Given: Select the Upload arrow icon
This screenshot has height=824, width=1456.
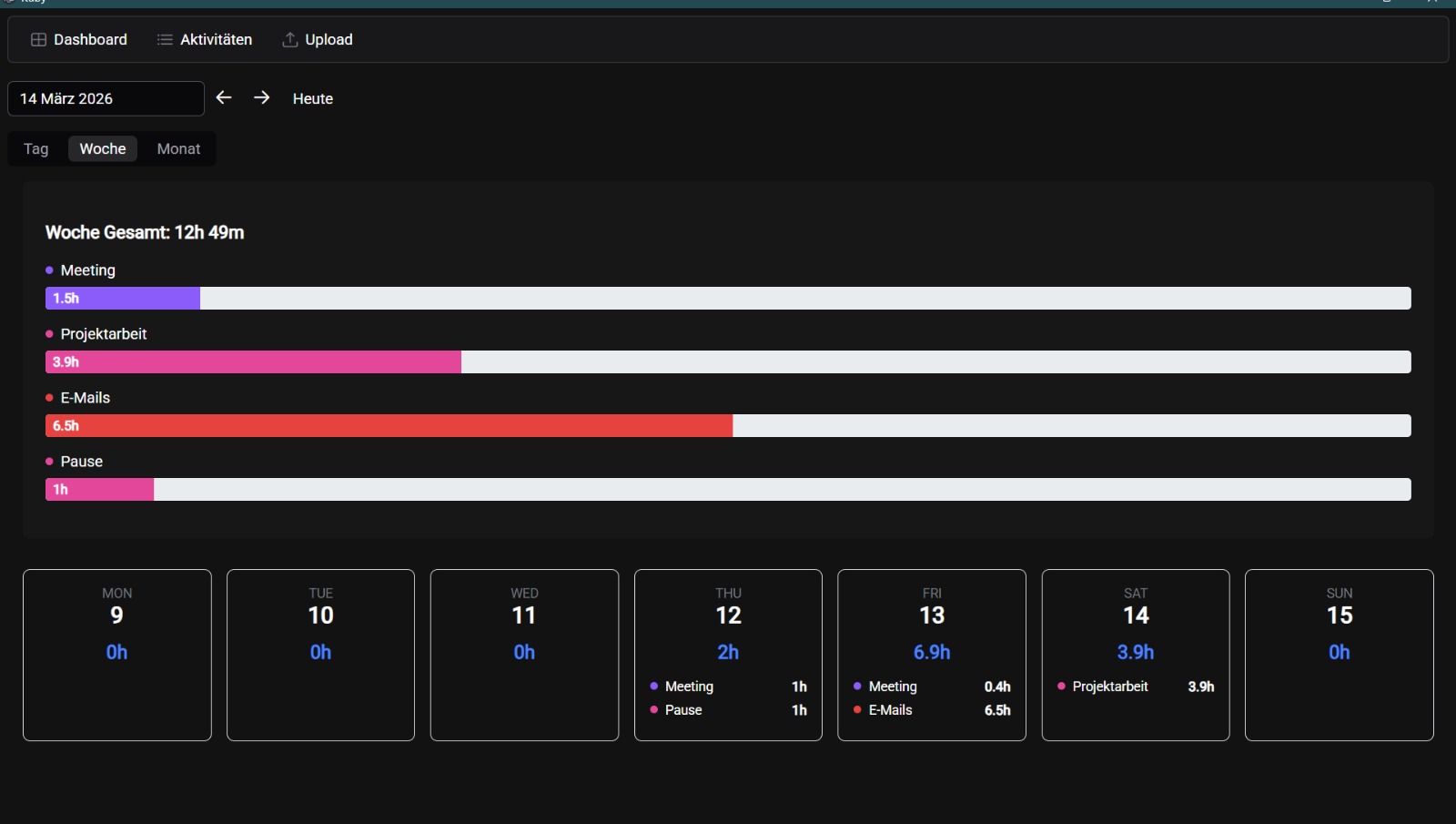Looking at the screenshot, I should coord(290,39).
